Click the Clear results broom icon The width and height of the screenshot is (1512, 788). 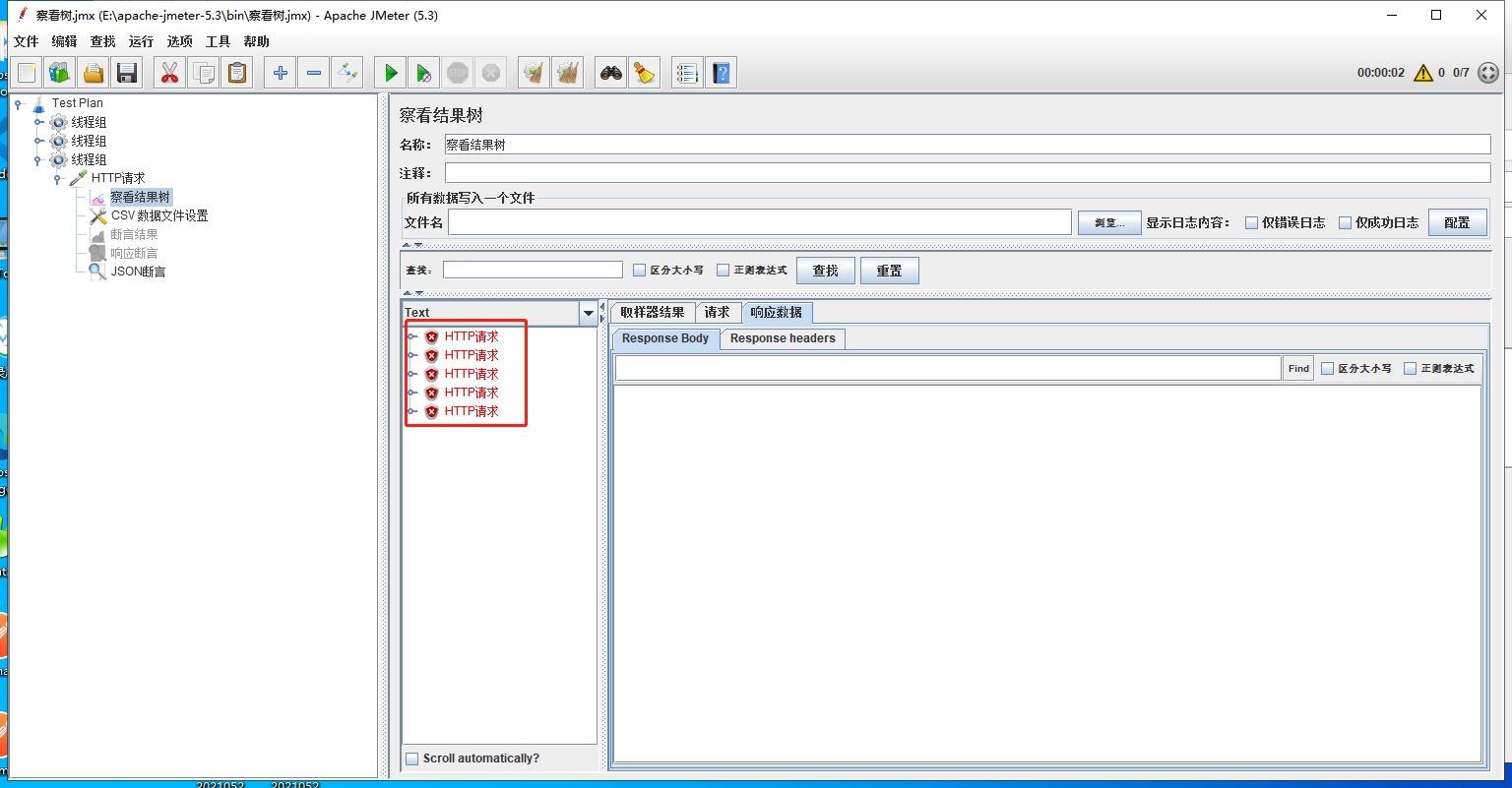(535, 73)
